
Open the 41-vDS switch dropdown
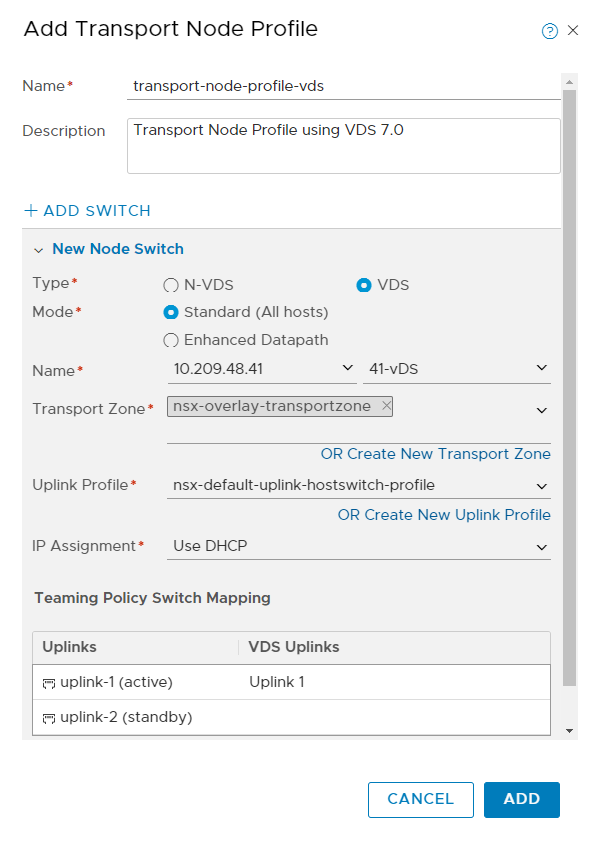coord(457,369)
